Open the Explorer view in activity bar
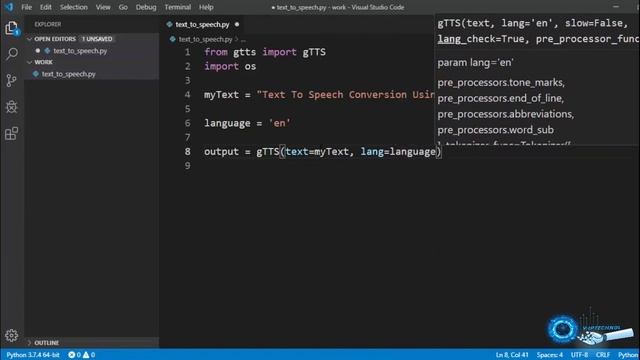This screenshot has width=640, height=360. 11,28
